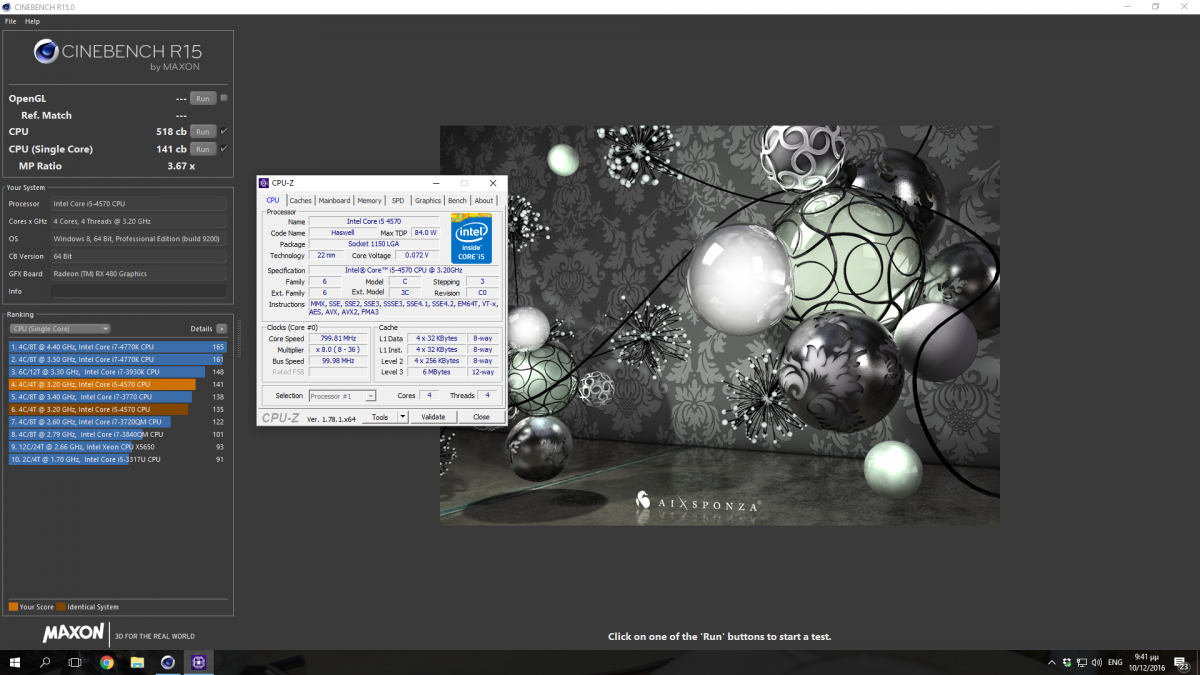Open the File menu
Screen dimensions: 1200x675
(x=10, y=21)
